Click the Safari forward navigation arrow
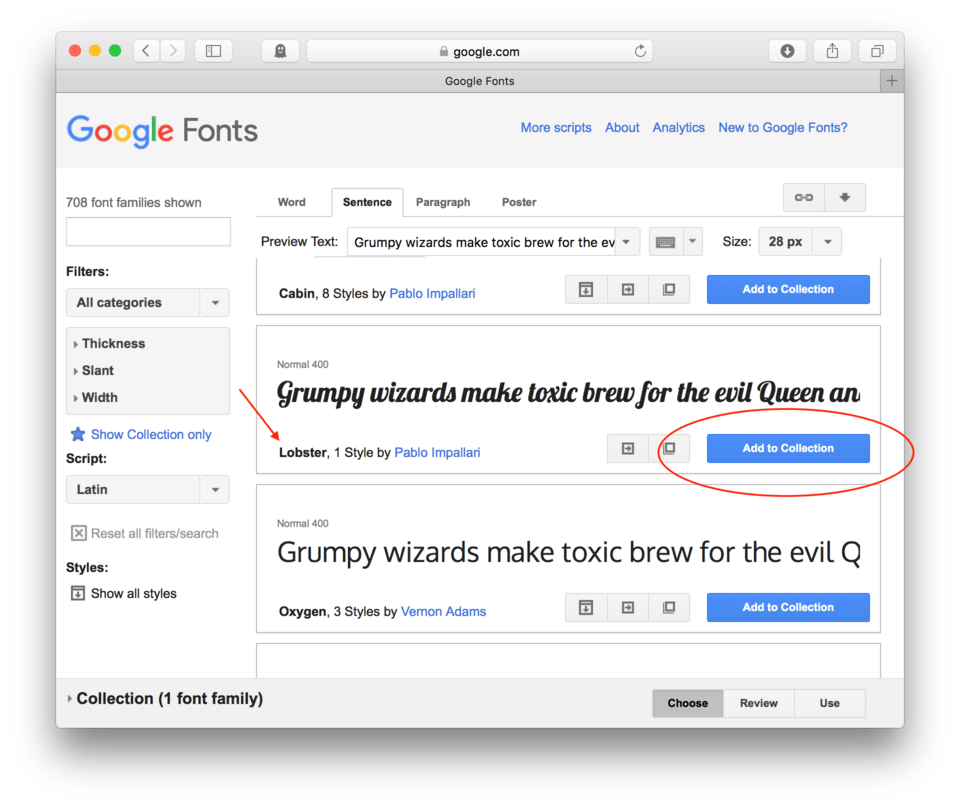Viewport: 960px width, 808px height. click(x=173, y=51)
